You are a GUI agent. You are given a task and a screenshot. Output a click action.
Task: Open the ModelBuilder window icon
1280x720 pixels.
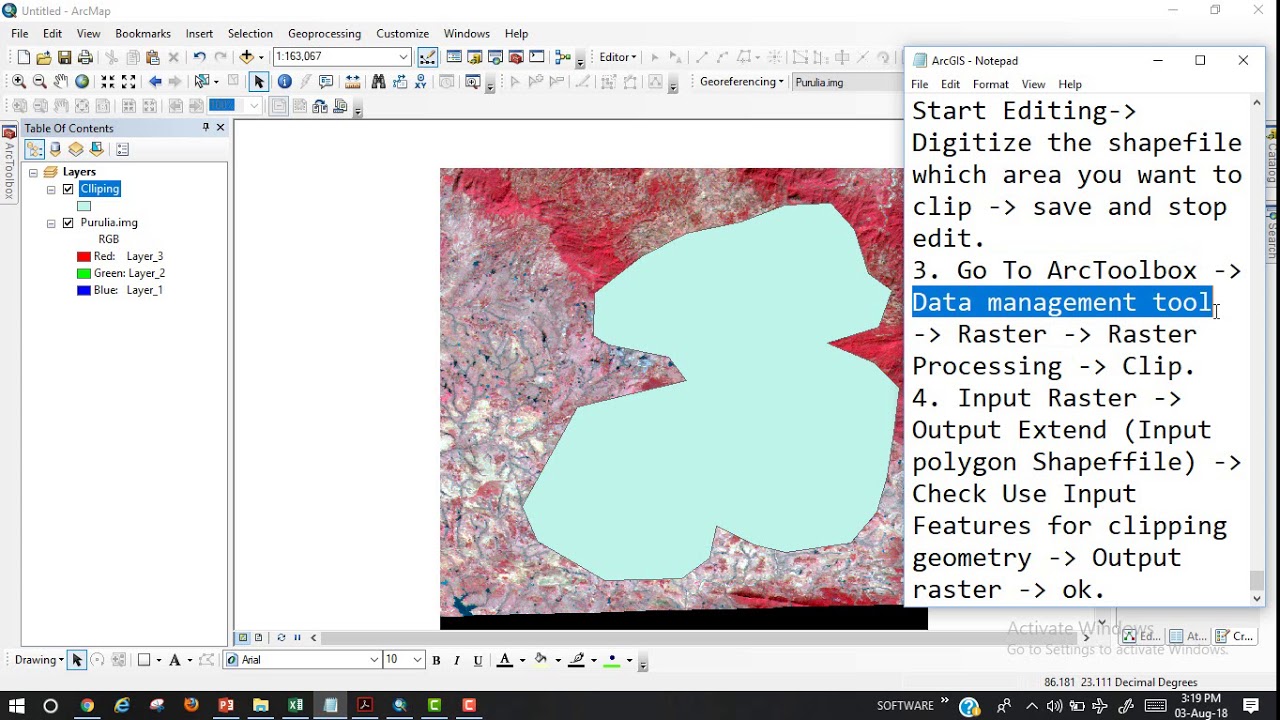coord(563,57)
